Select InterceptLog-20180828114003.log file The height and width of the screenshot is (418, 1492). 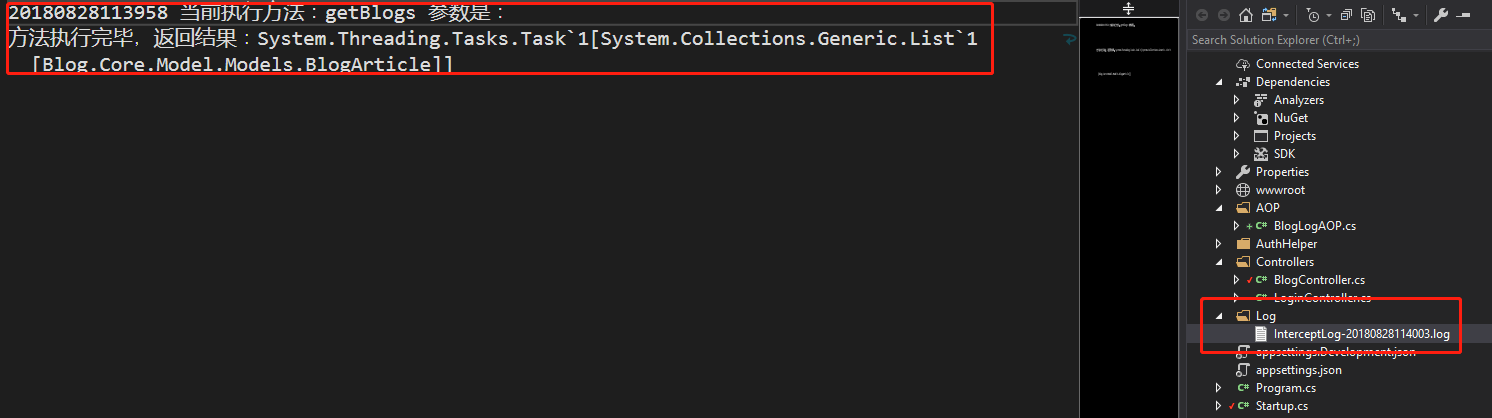[x=1361, y=334]
